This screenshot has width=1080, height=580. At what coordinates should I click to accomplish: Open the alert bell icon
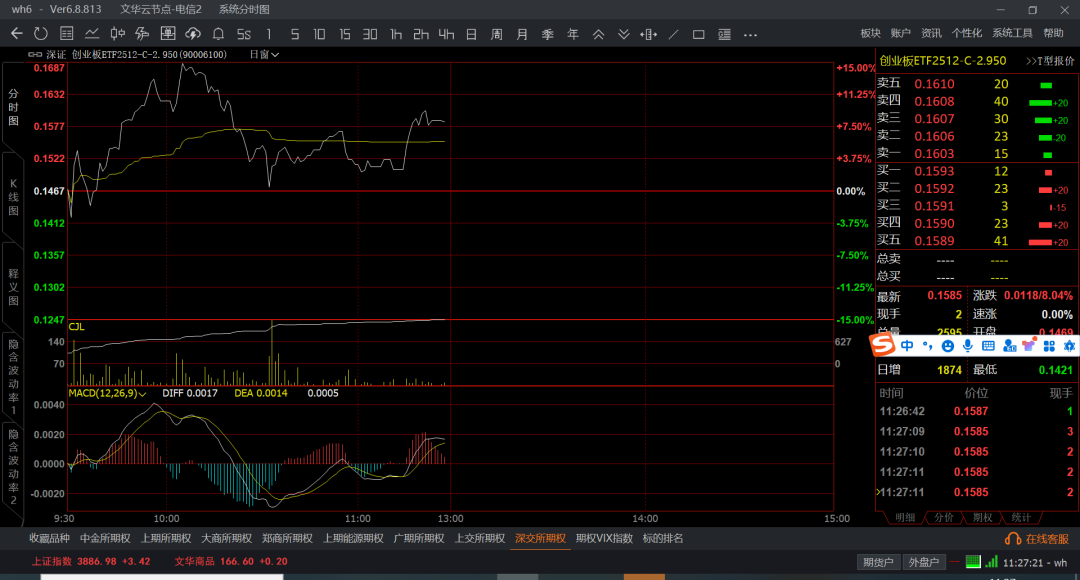click(x=218, y=34)
